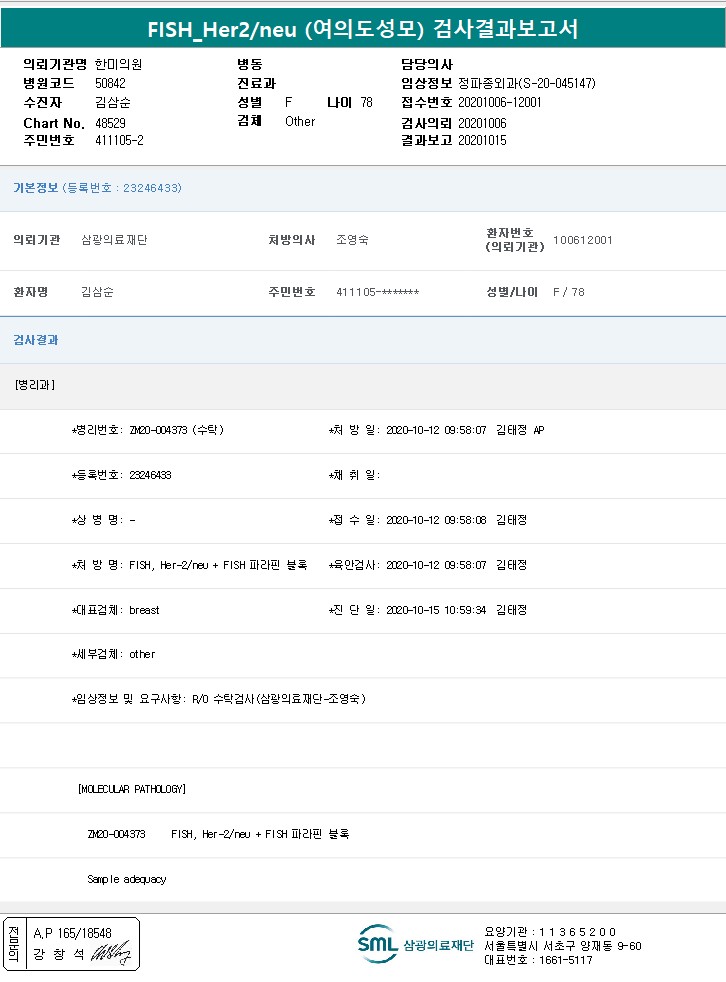Click the 진단일 timestamp 2020-10-15 10:59:34
726x982 pixels.
click(x=435, y=609)
